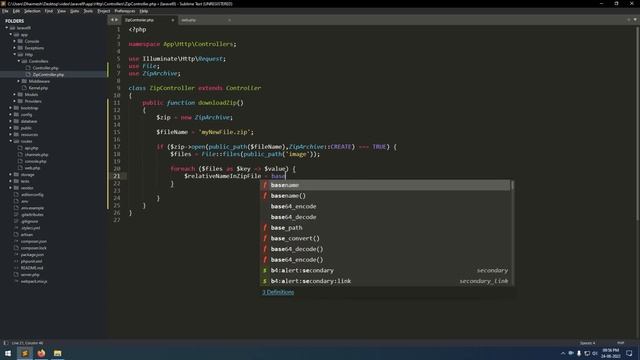Image resolution: width=640 pixels, height=360 pixels.
Task: Open the Help menu
Action: click(144, 11)
